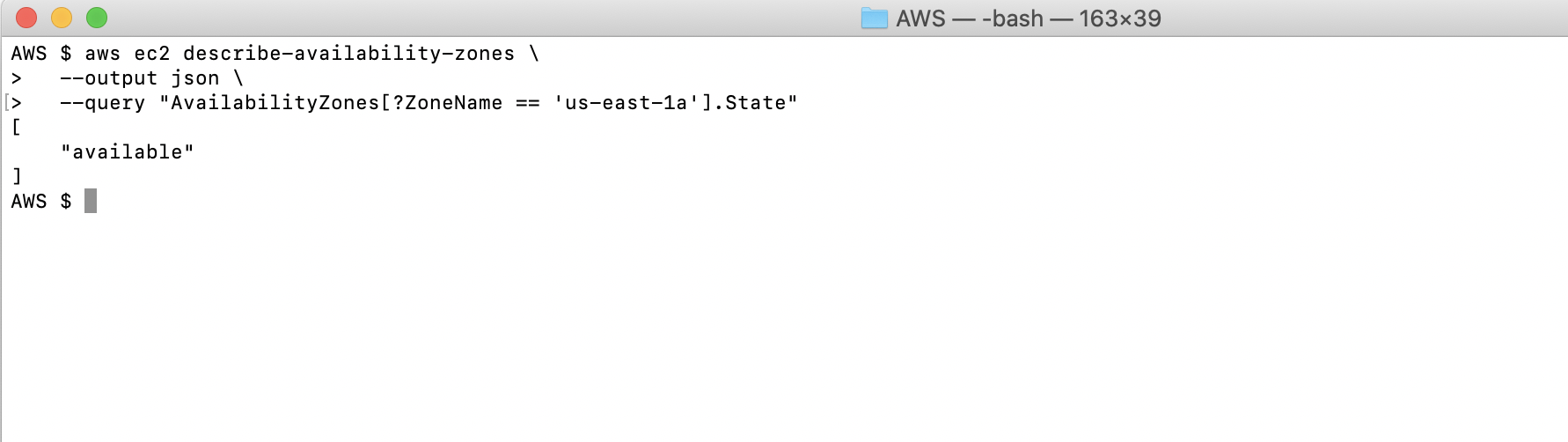This screenshot has width=1568, height=442.
Task: Click the yellow minimize window button
Action: 62,18
